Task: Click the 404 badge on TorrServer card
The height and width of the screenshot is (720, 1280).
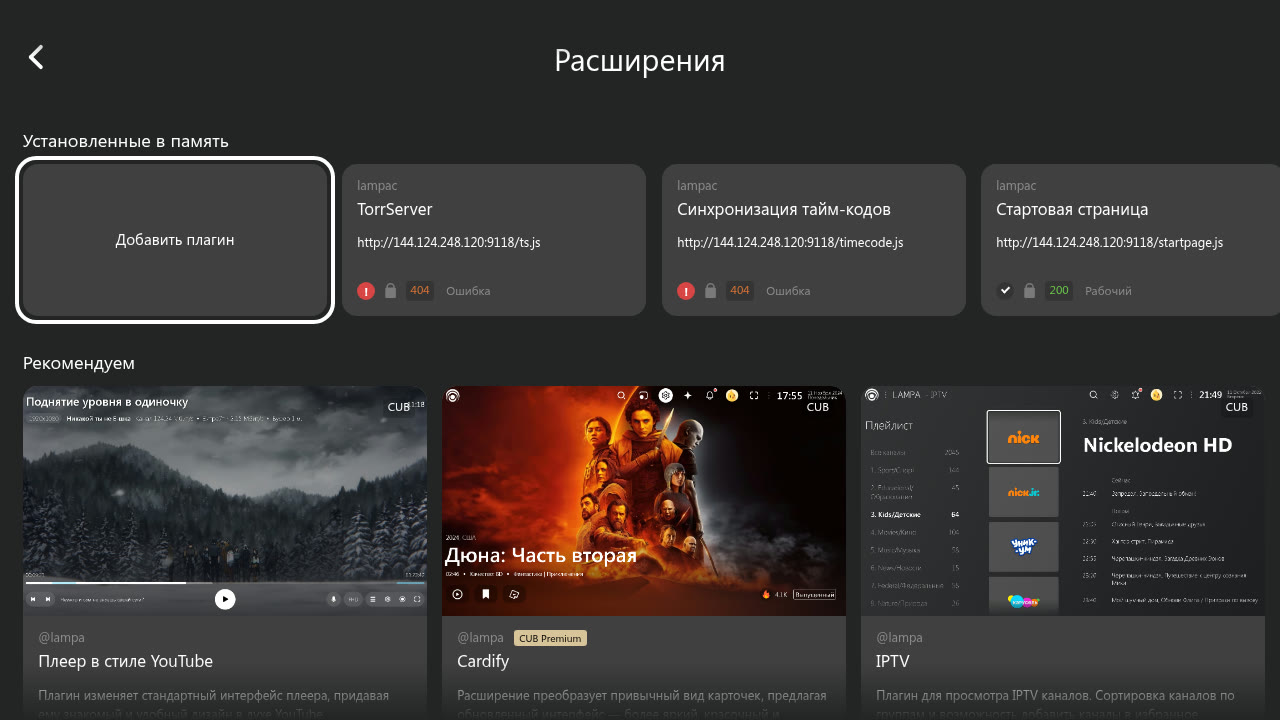Action: 420,291
